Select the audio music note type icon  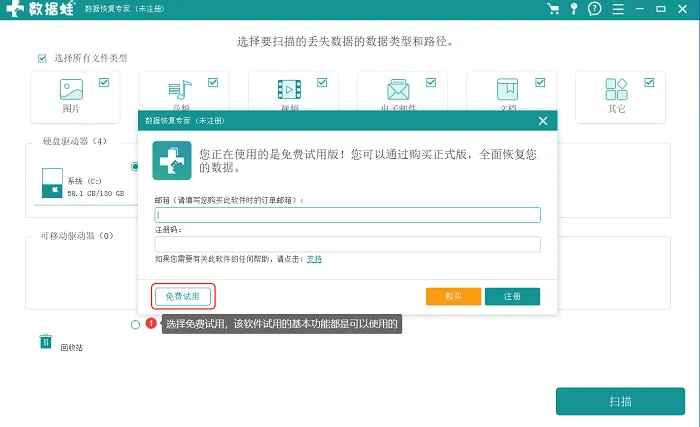tap(180, 90)
